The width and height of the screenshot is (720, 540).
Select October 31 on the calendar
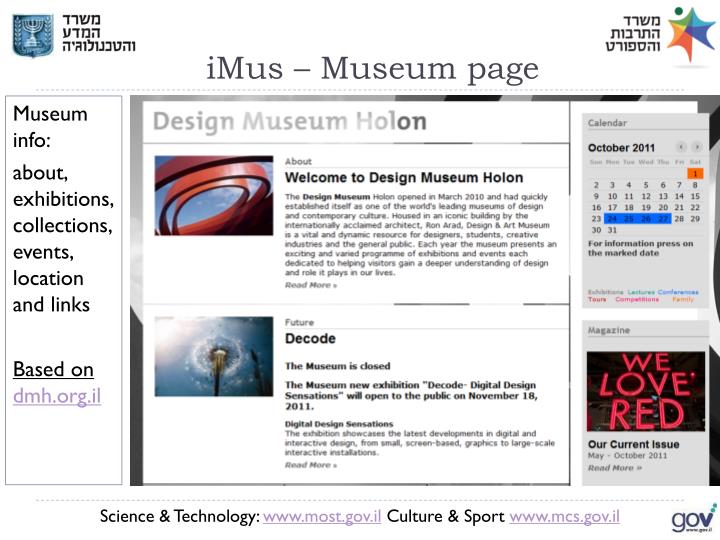point(612,230)
